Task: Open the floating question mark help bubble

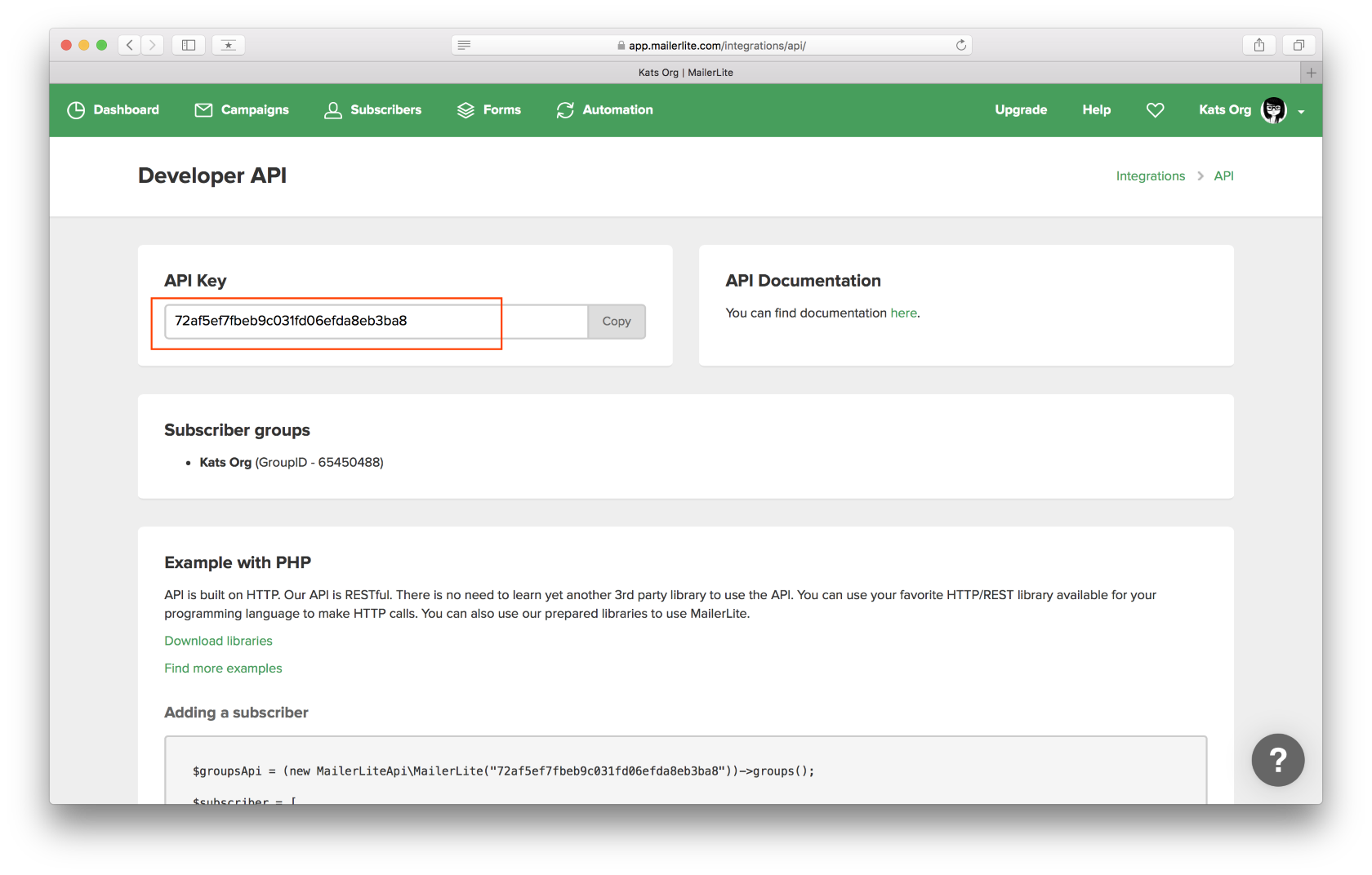Action: coord(1277,760)
